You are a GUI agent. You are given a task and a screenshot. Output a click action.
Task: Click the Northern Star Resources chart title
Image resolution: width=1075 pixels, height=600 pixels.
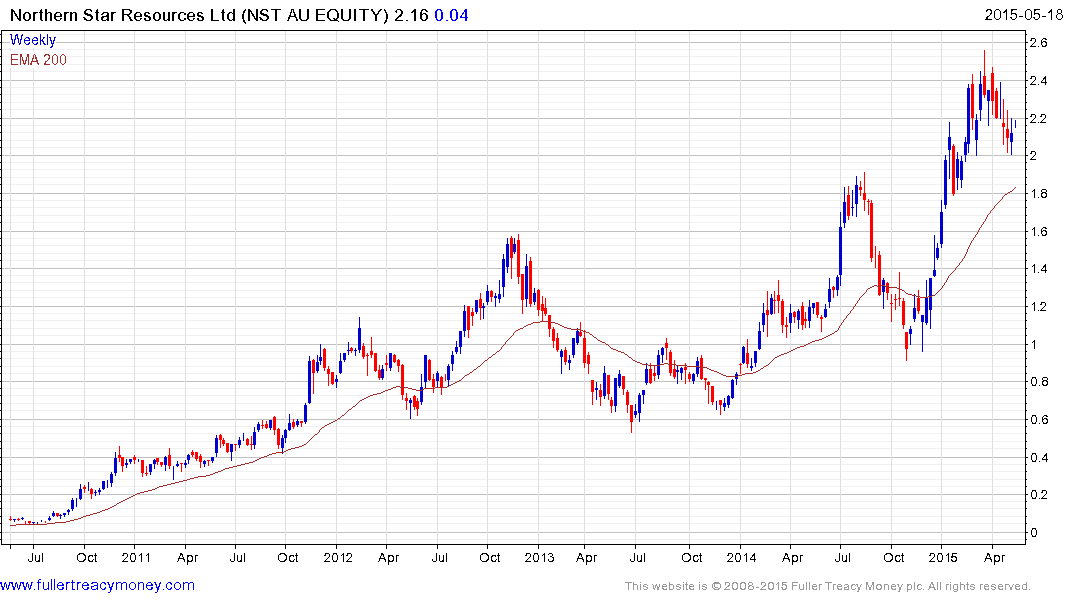pyautogui.click(x=196, y=15)
